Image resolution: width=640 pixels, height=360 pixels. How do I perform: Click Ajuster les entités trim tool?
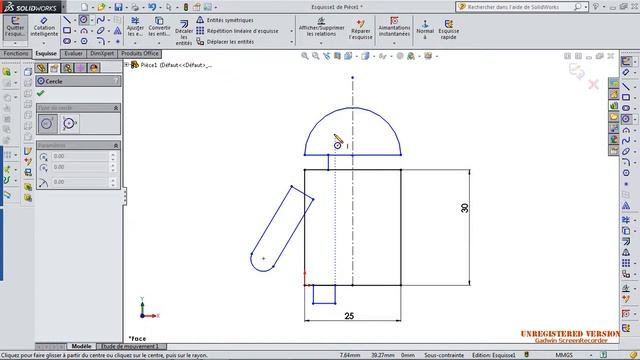[x=135, y=27]
